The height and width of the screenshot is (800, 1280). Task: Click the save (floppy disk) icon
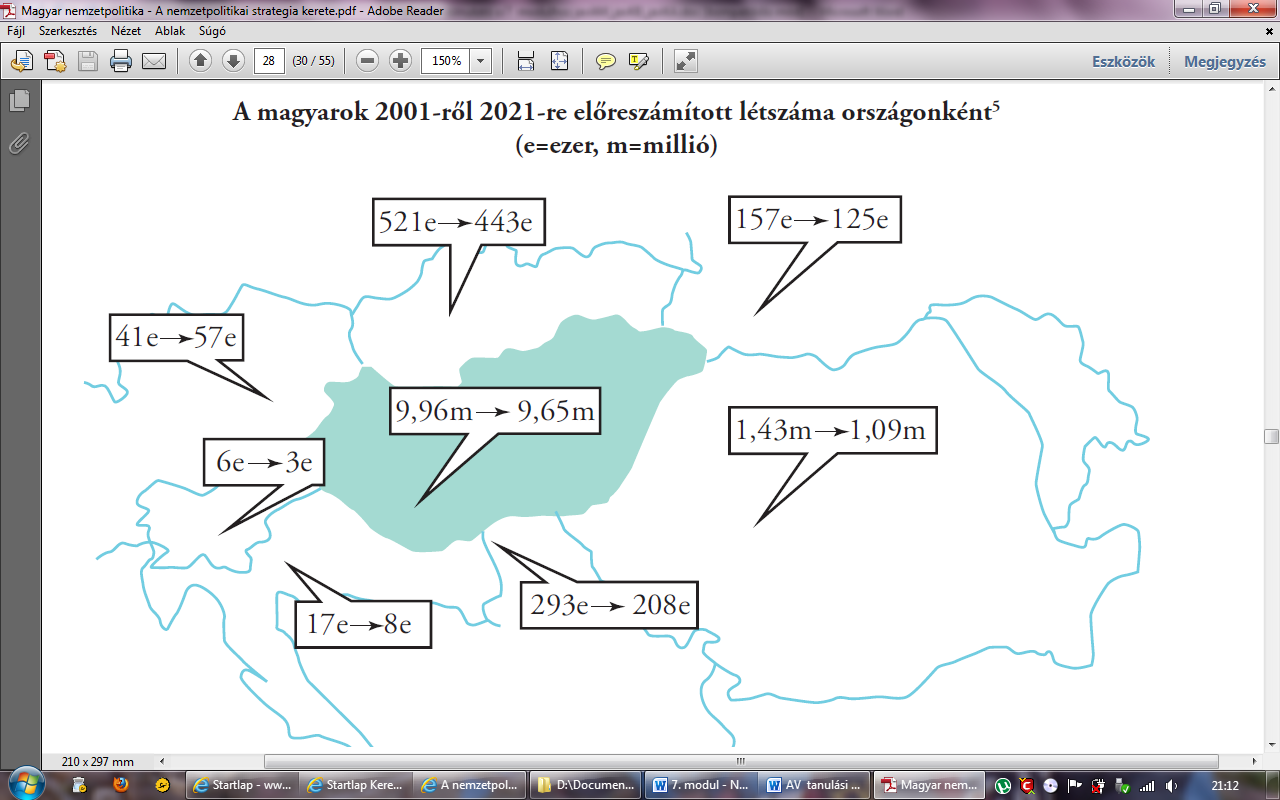[x=88, y=61]
